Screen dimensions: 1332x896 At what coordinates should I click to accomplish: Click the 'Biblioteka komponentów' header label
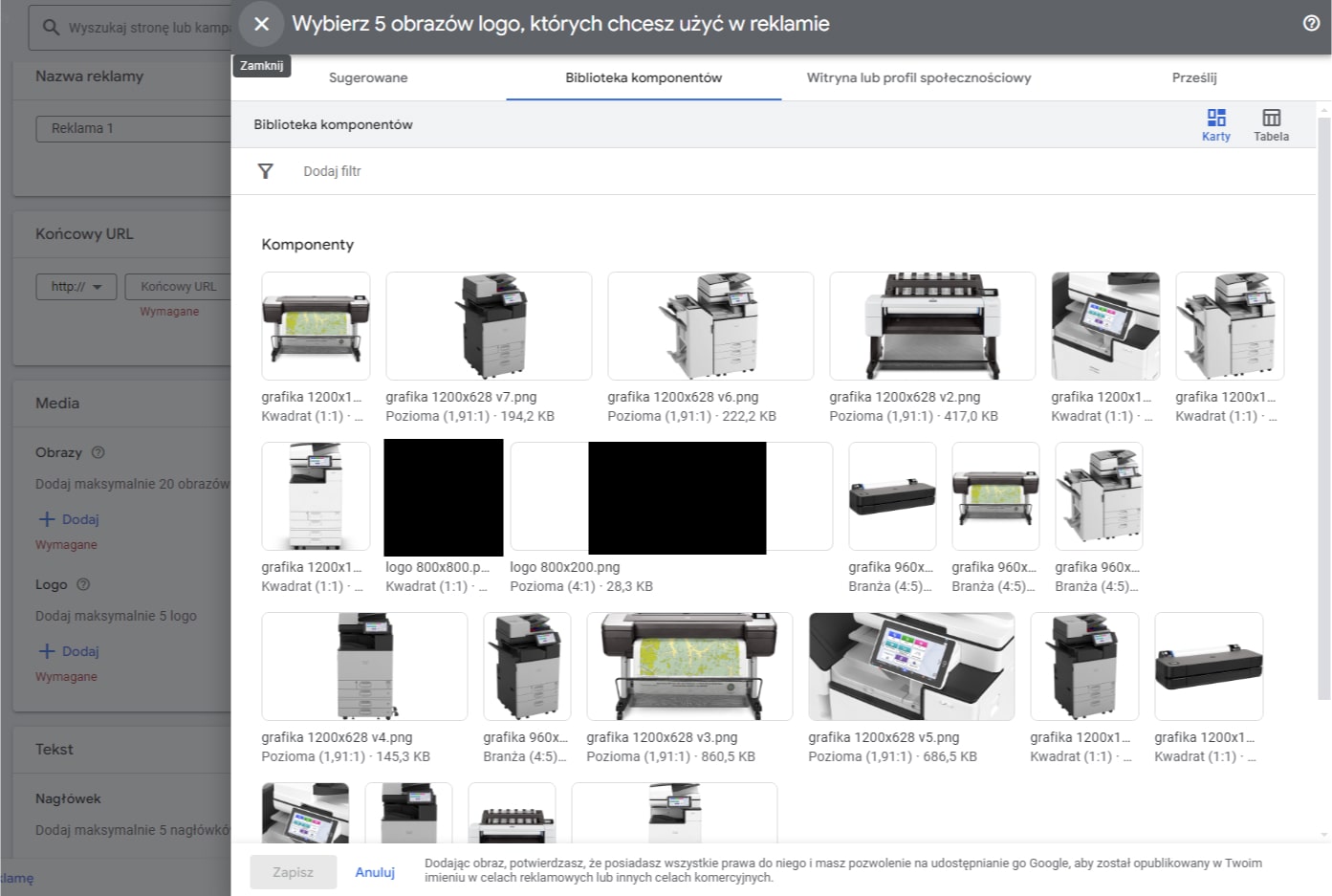tap(333, 124)
